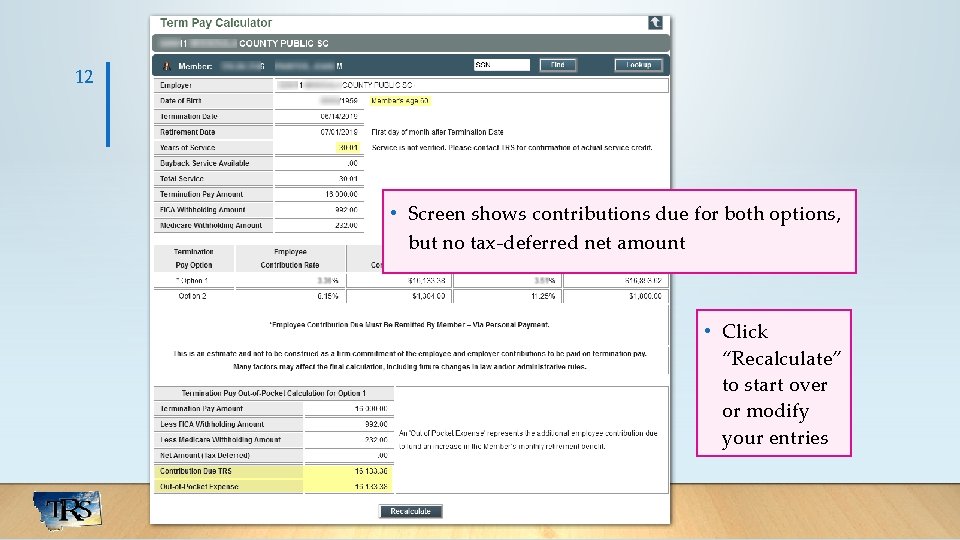
Task: Click the highlighted Years of Service value
Action: (x=348, y=148)
